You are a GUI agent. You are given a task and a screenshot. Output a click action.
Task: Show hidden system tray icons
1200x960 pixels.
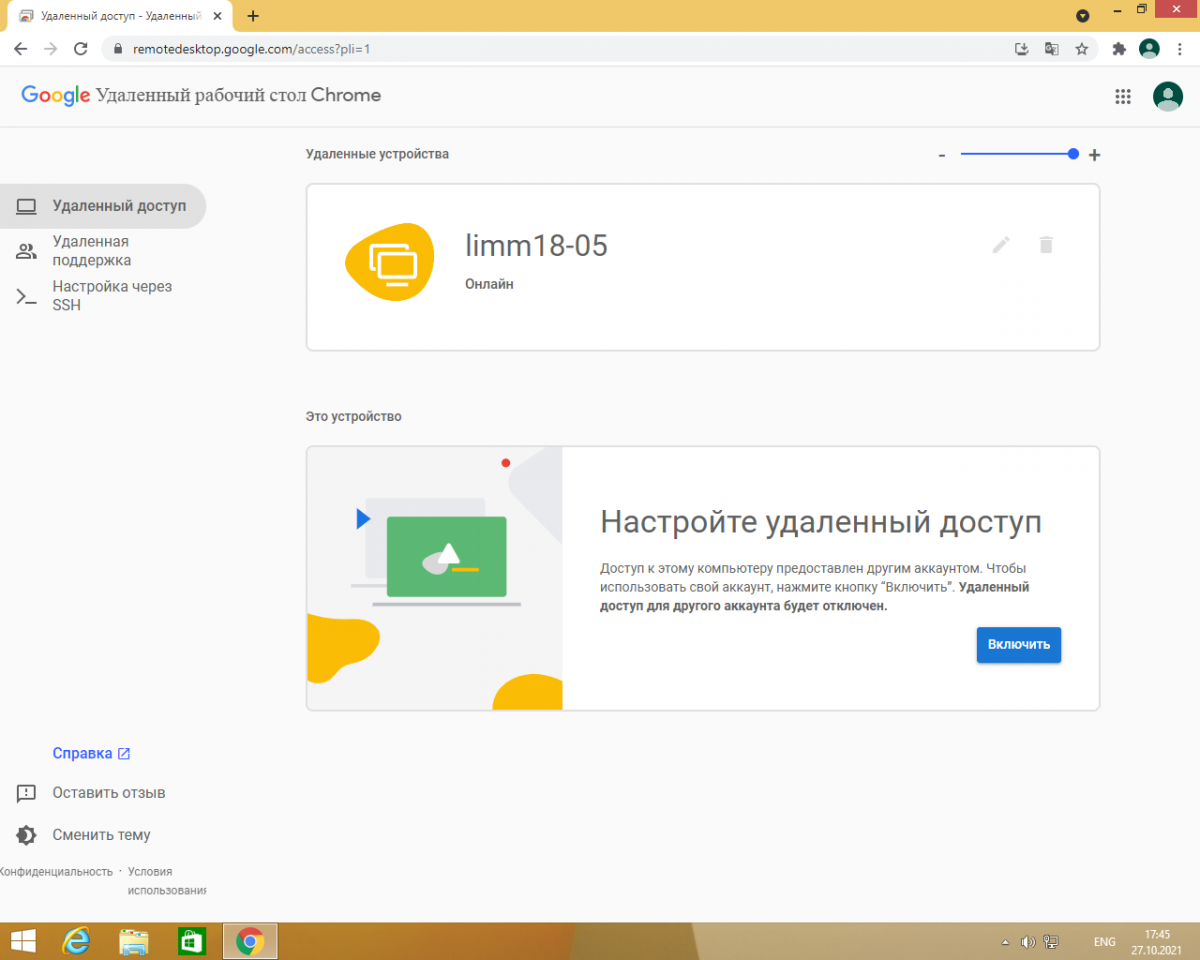pyautogui.click(x=1005, y=942)
